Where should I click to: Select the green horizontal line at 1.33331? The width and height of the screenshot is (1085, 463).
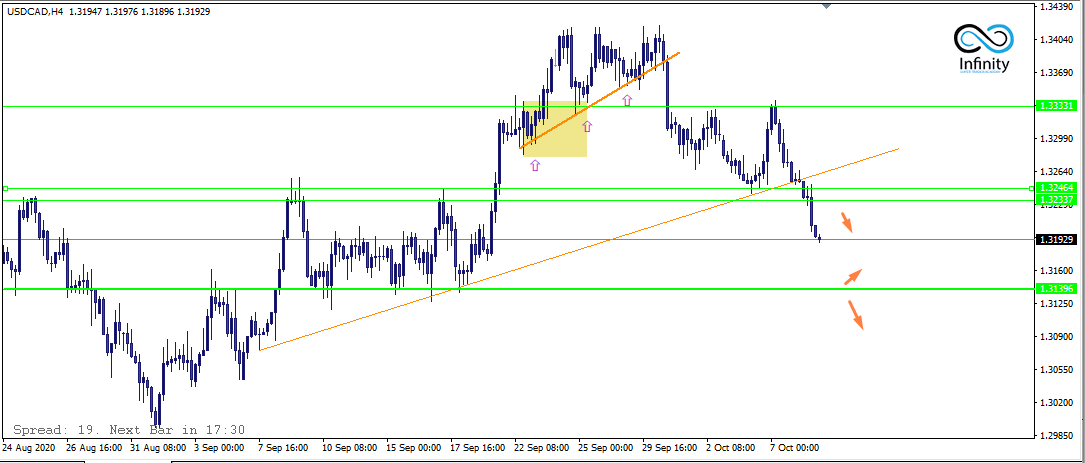519,106
